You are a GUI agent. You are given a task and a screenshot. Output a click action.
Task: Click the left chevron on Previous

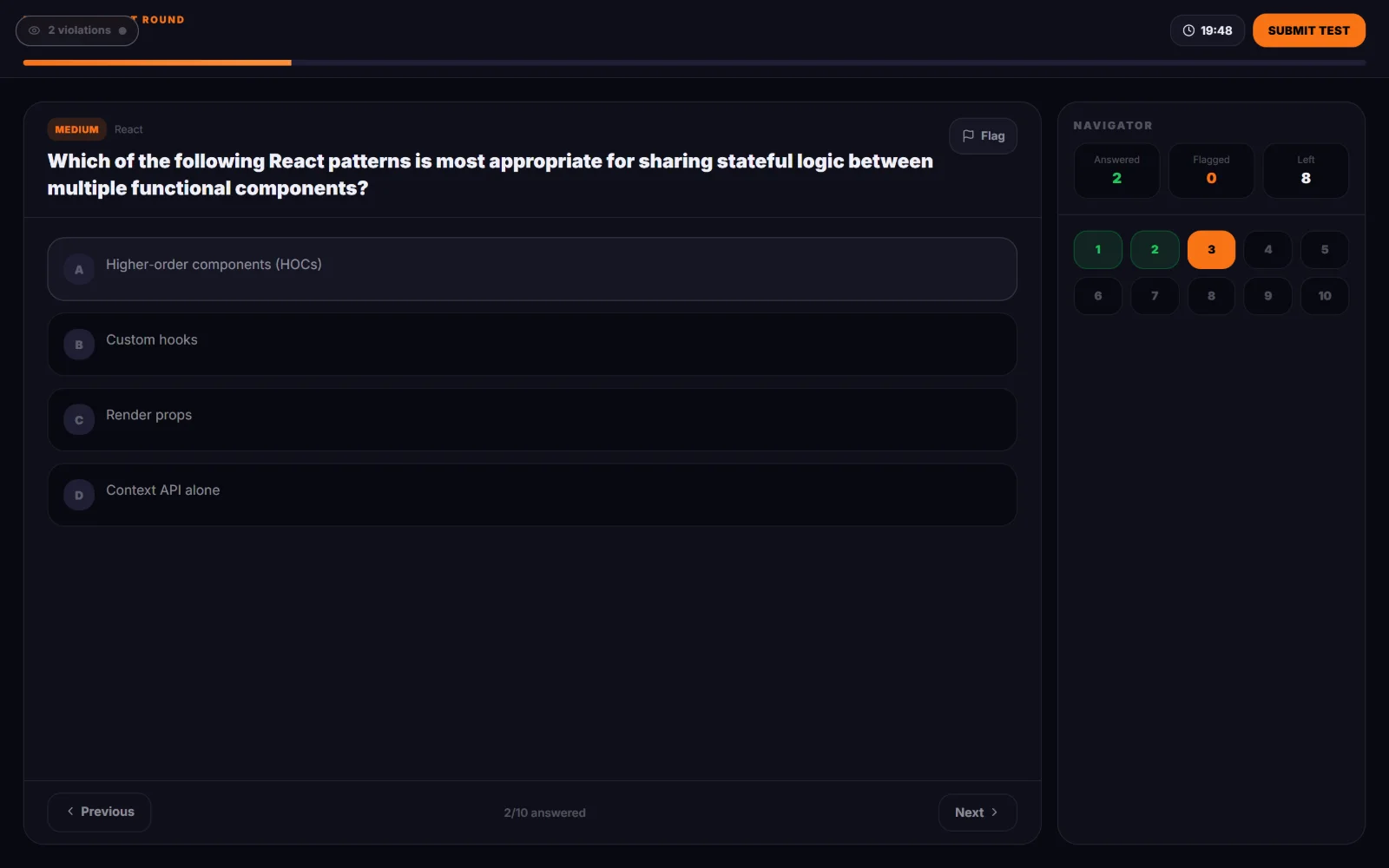(x=70, y=812)
